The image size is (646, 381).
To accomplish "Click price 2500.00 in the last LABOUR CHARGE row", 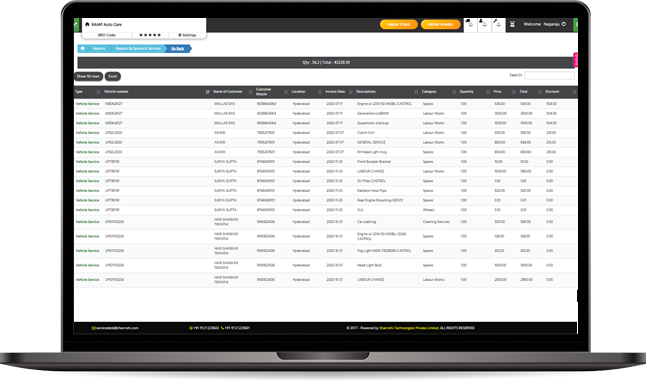I will coord(500,280).
